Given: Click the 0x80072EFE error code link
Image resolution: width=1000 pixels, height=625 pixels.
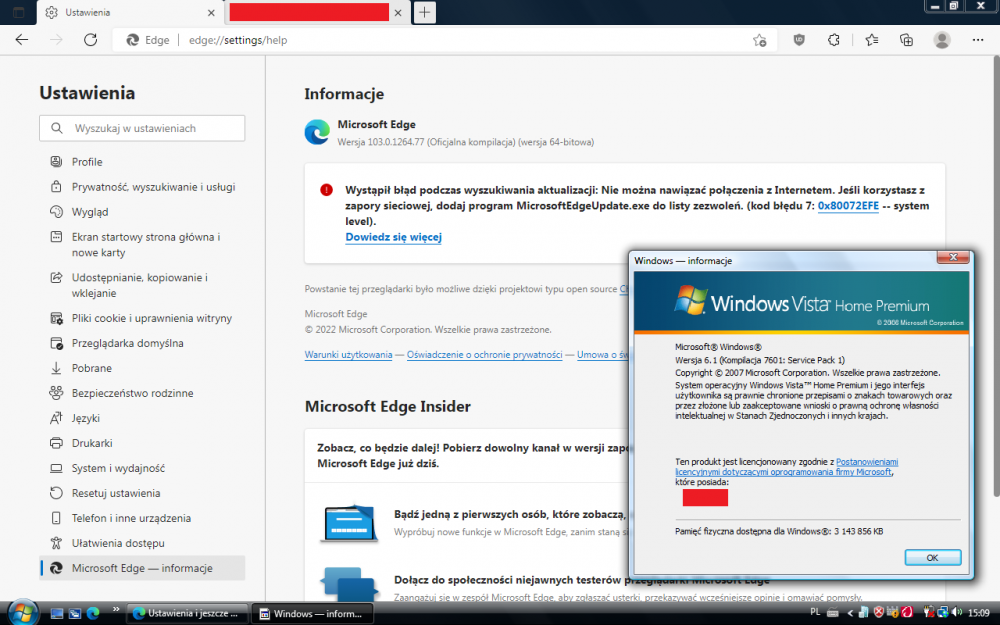Looking at the screenshot, I should click(x=848, y=206).
